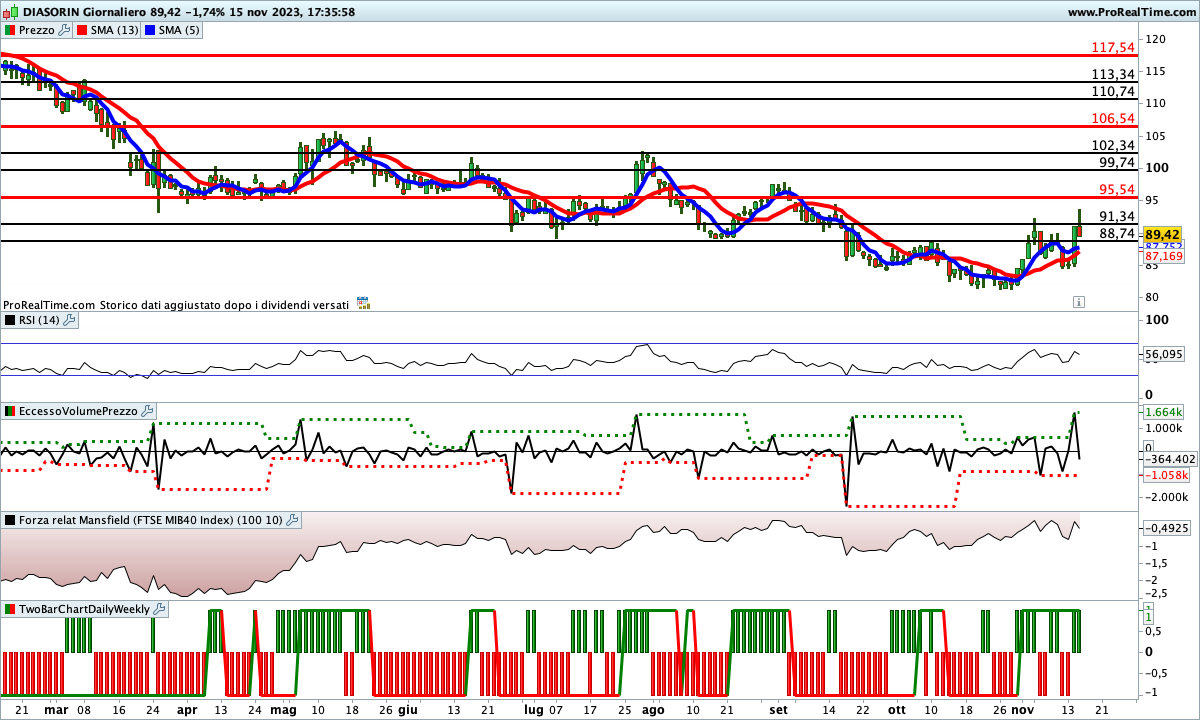1200x720 pixels.
Task: Click the giu label on time axis
Action: pyautogui.click(x=407, y=708)
